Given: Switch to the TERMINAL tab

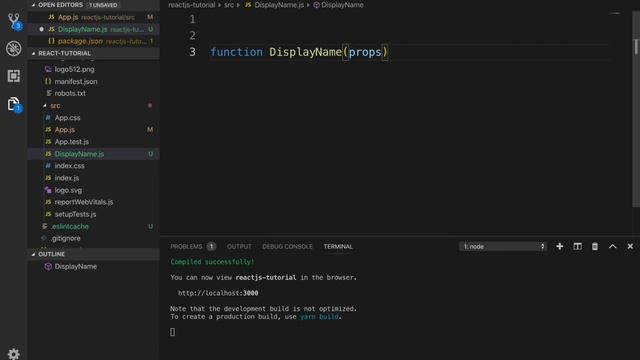Looking at the screenshot, I should coord(338,247).
